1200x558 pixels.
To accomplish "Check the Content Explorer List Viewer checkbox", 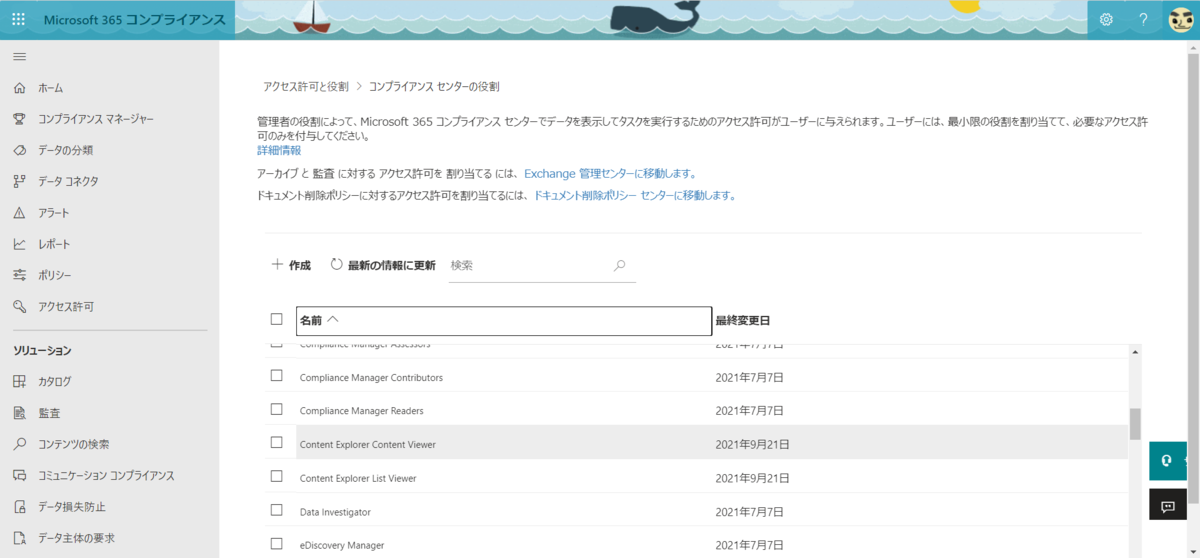I will click(x=277, y=477).
